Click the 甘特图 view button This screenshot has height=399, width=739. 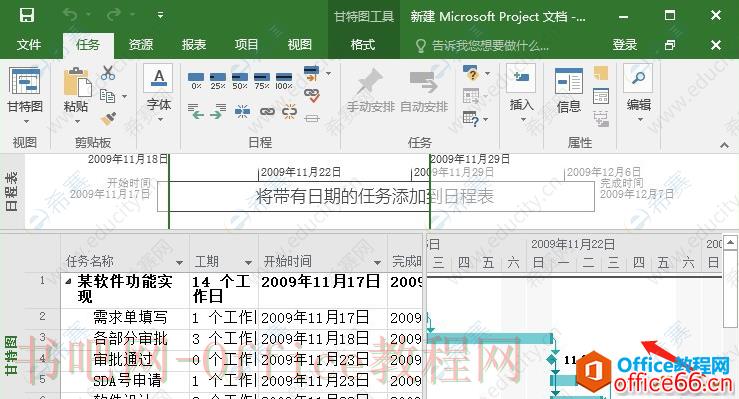25,90
